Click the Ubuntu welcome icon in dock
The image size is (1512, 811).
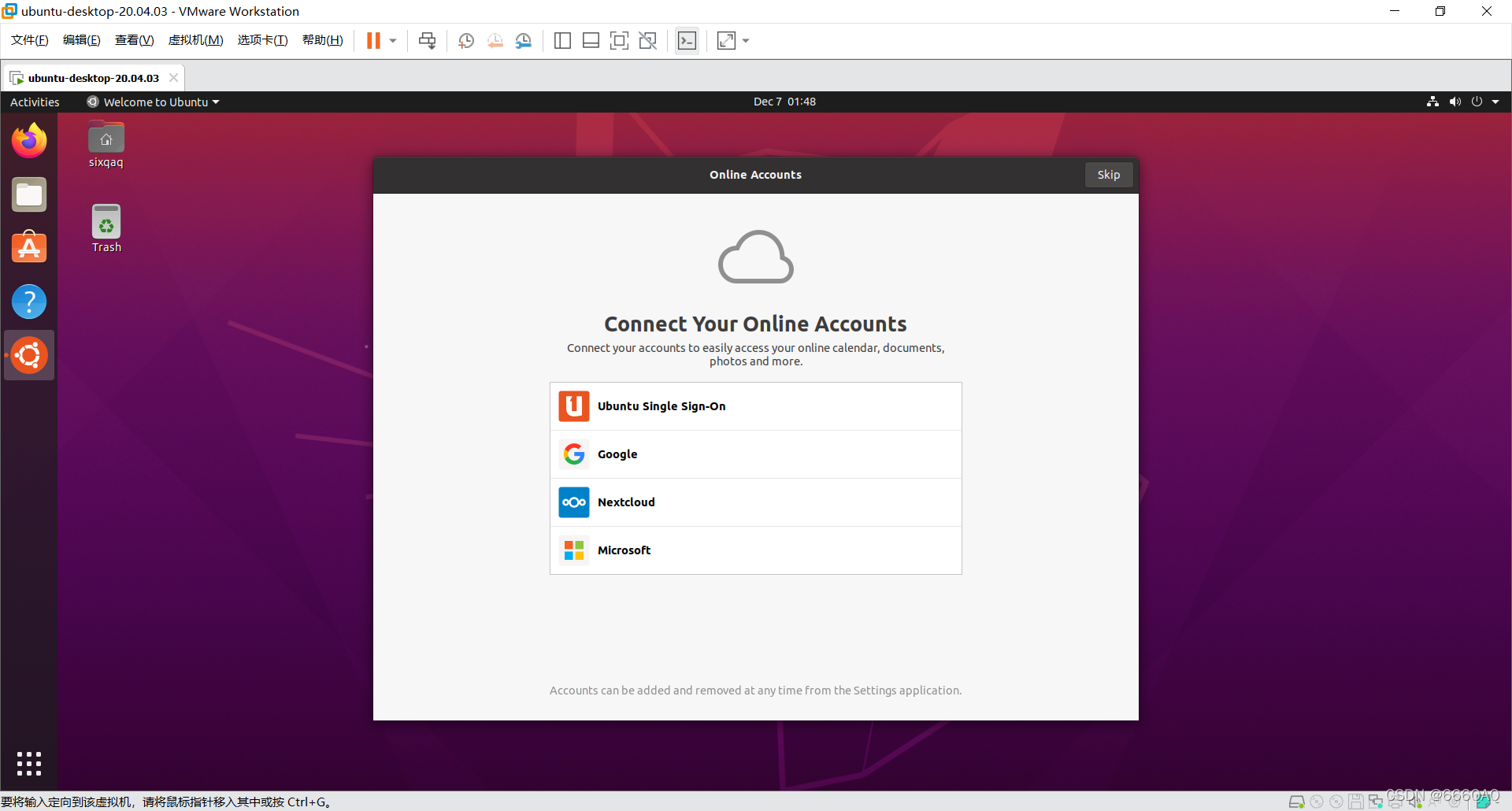[x=29, y=355]
